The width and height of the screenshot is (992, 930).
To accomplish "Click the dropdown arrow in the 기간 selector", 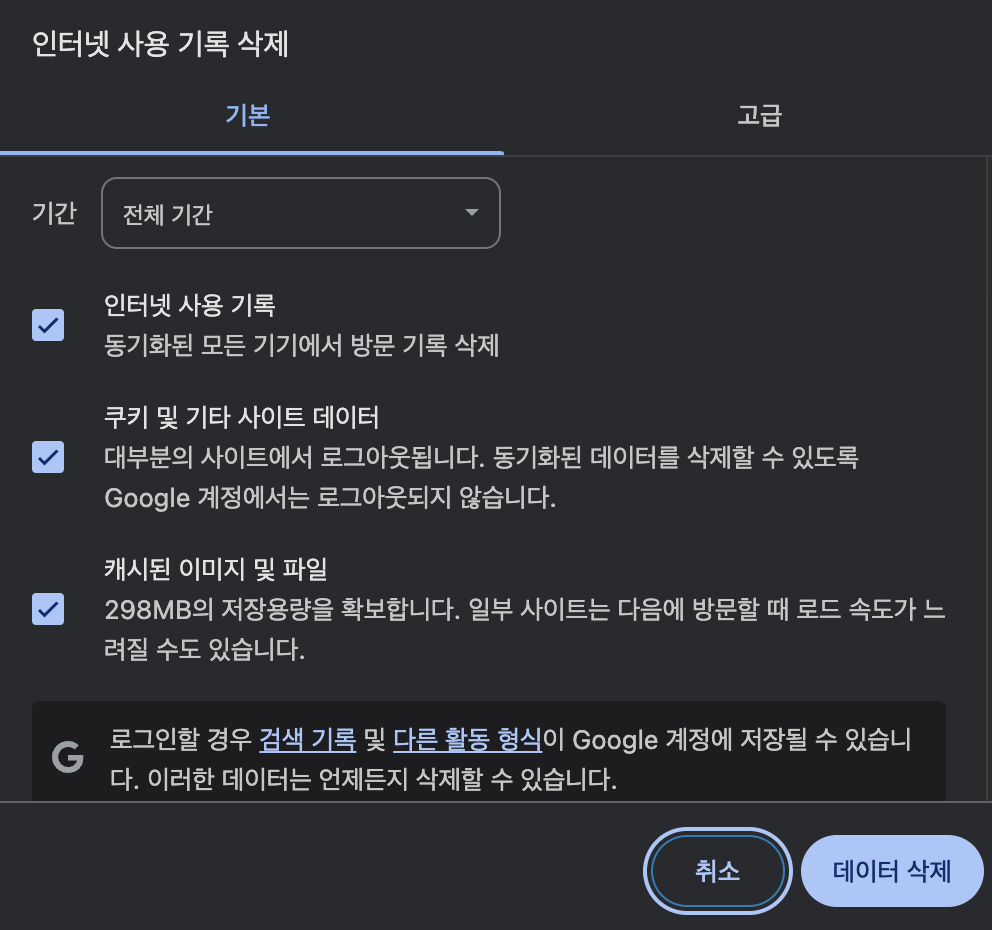I will click(x=471, y=213).
